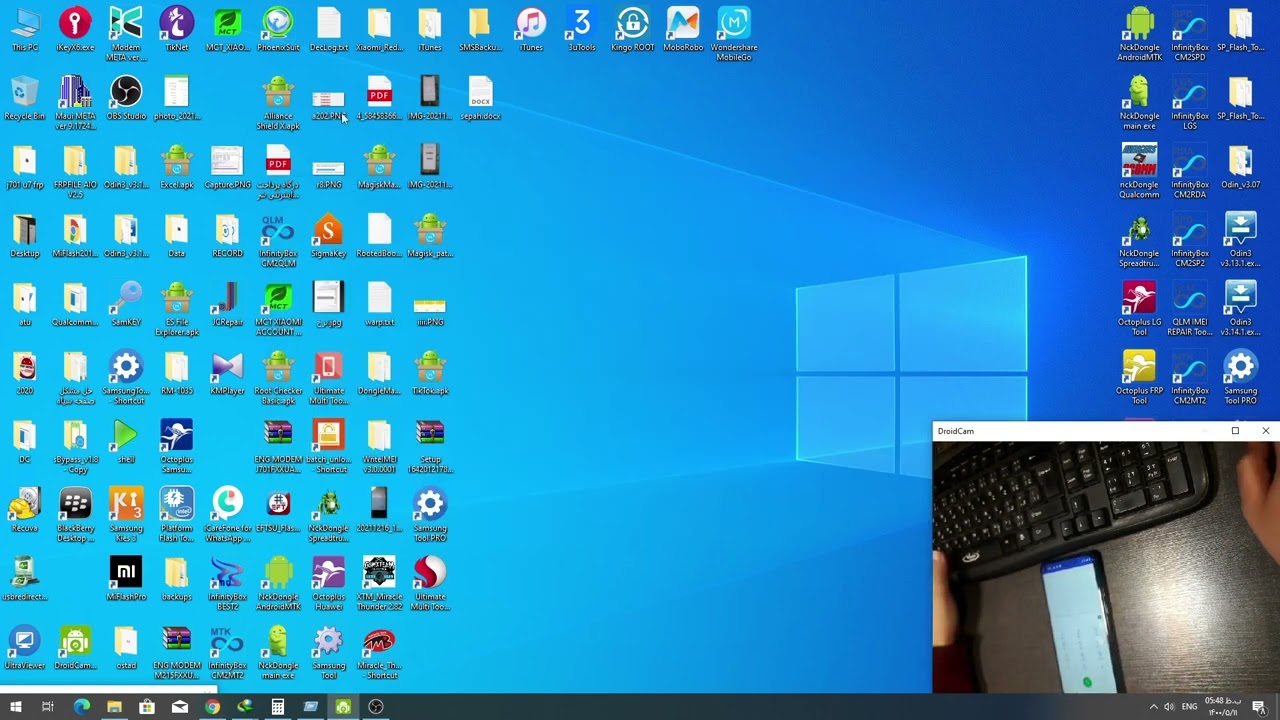Image resolution: width=1280 pixels, height=720 pixels.
Task: Open Wondershare MobileGo shortcut
Action: 734,34
